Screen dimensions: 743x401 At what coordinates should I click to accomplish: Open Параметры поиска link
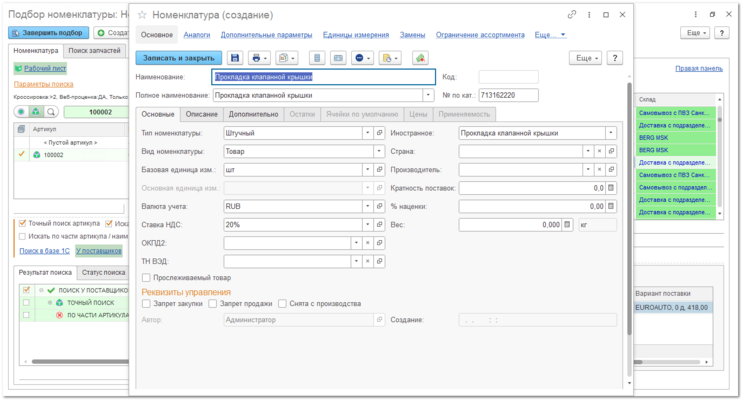44,84
